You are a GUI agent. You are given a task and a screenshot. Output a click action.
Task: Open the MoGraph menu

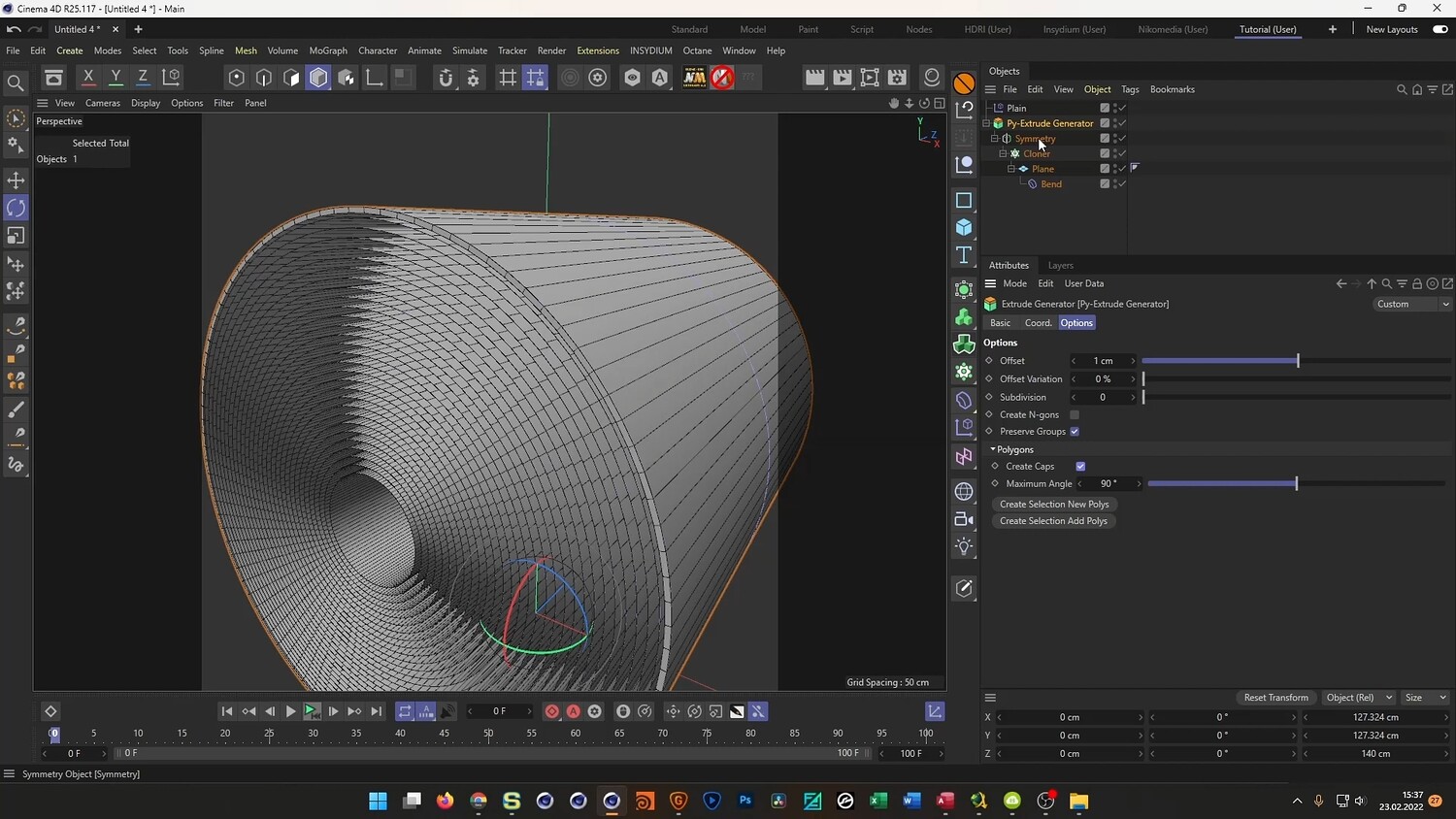coord(328,50)
